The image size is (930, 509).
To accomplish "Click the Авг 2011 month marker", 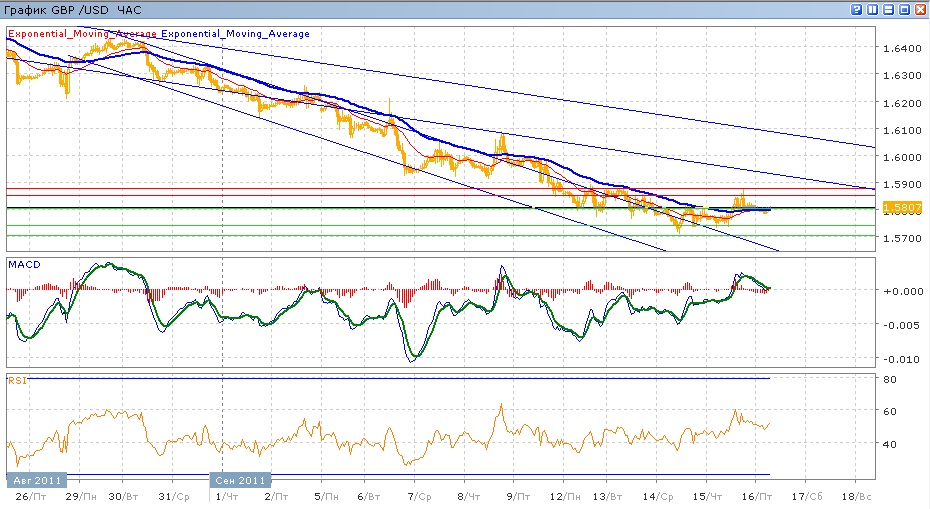I will (36, 479).
